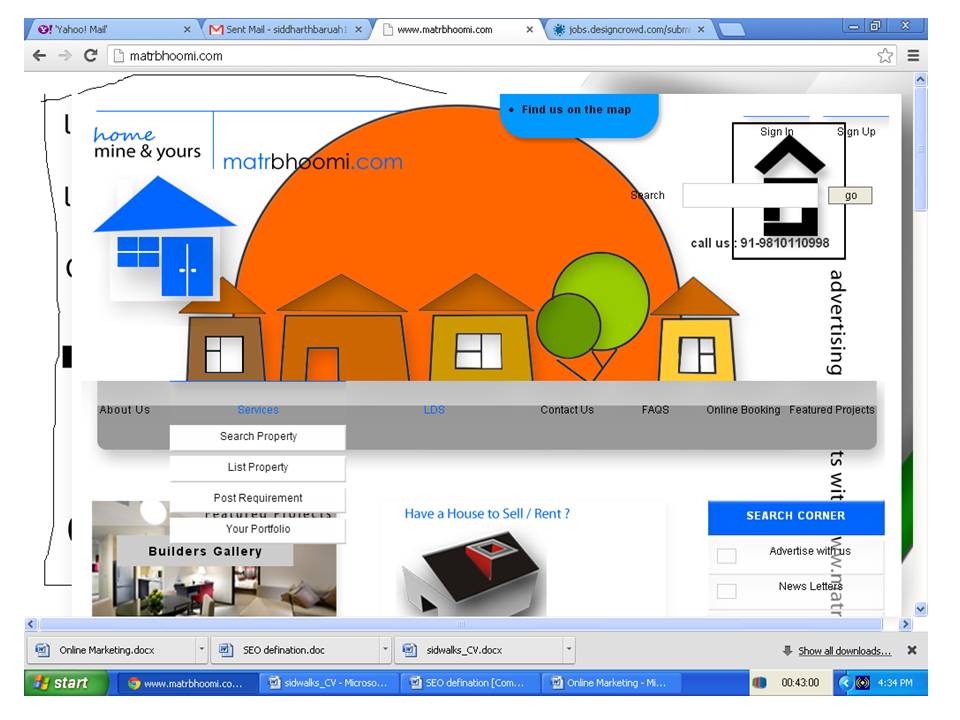Click Show all downloads link

(844, 651)
